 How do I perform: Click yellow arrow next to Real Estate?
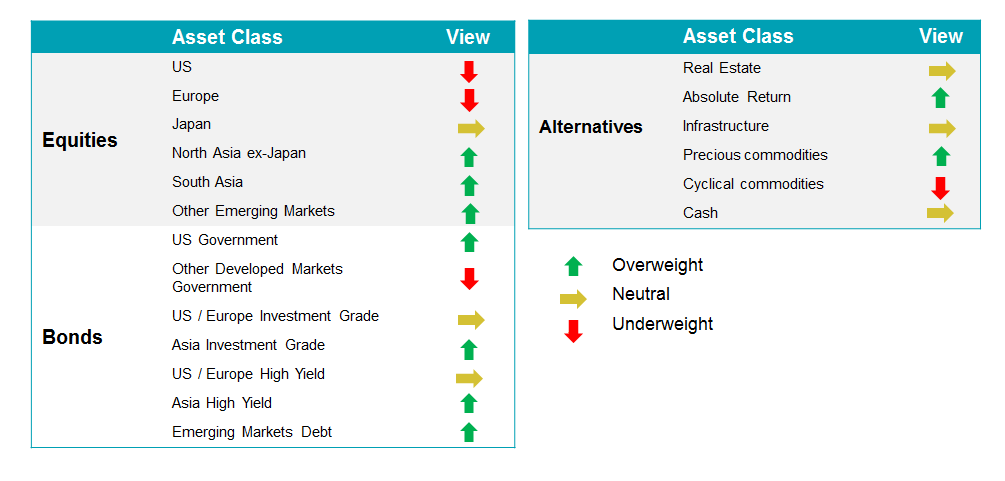pos(942,71)
